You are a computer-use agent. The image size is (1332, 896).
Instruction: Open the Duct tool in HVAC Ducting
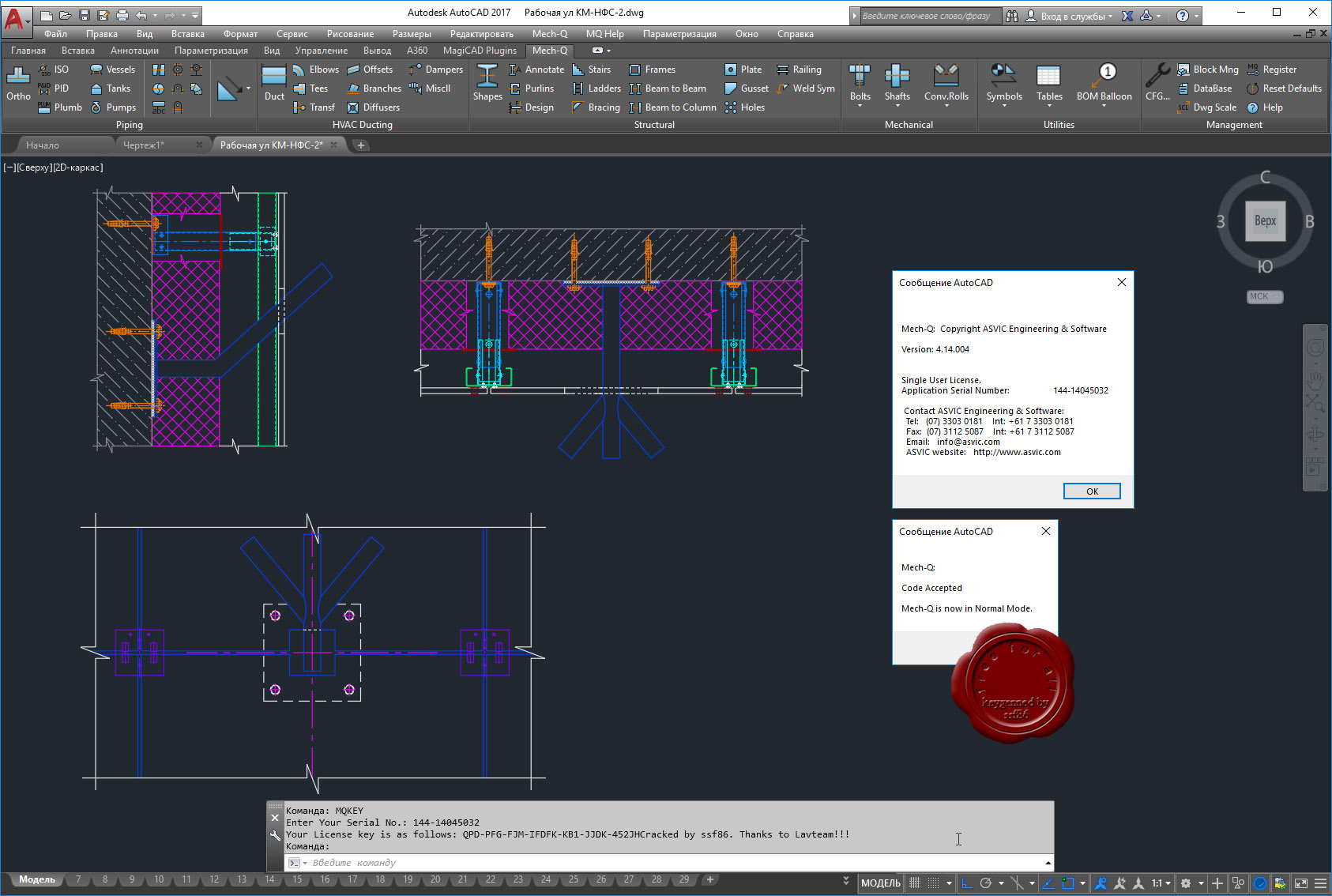click(274, 84)
